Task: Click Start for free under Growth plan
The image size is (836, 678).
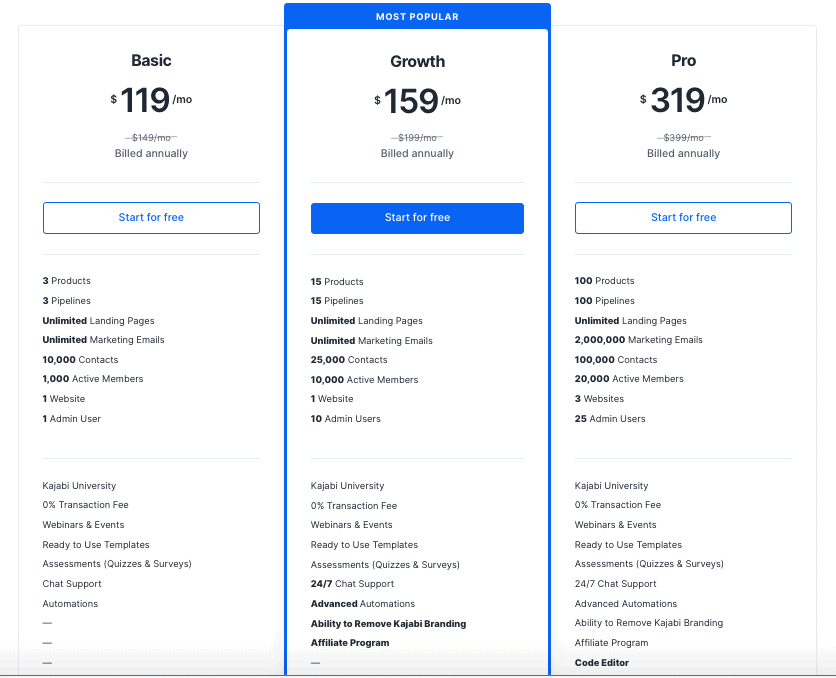Action: click(417, 218)
